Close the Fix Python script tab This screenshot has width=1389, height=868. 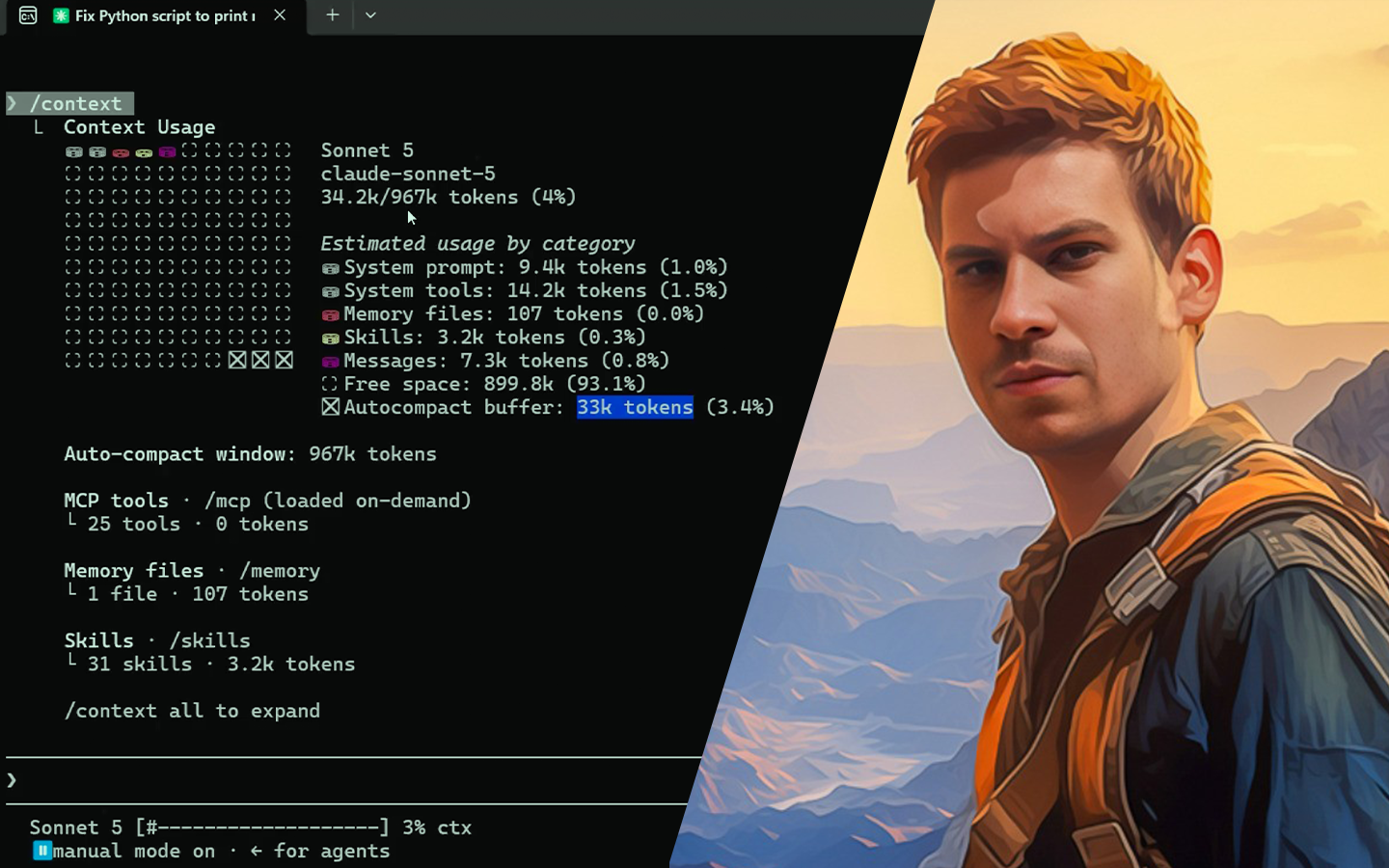[280, 15]
